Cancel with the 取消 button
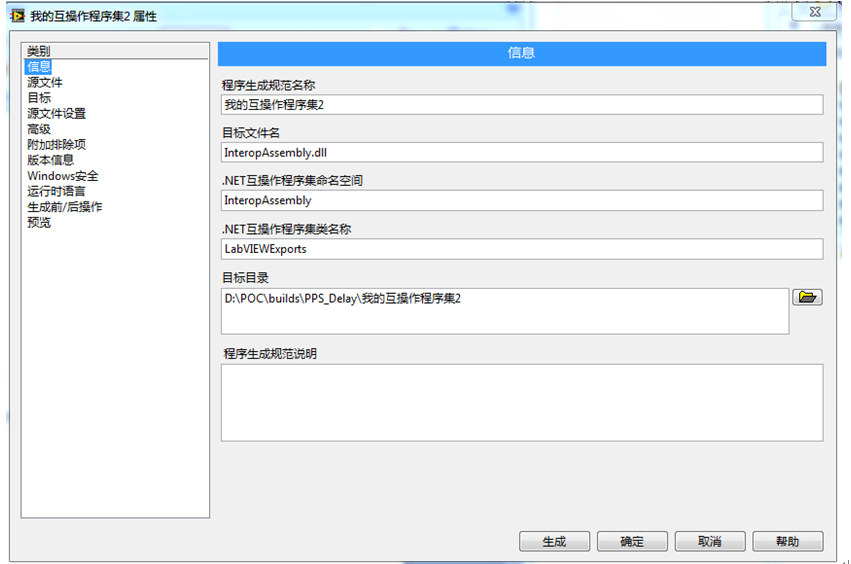Image resolution: width=851 pixels, height=564 pixels. [x=709, y=541]
